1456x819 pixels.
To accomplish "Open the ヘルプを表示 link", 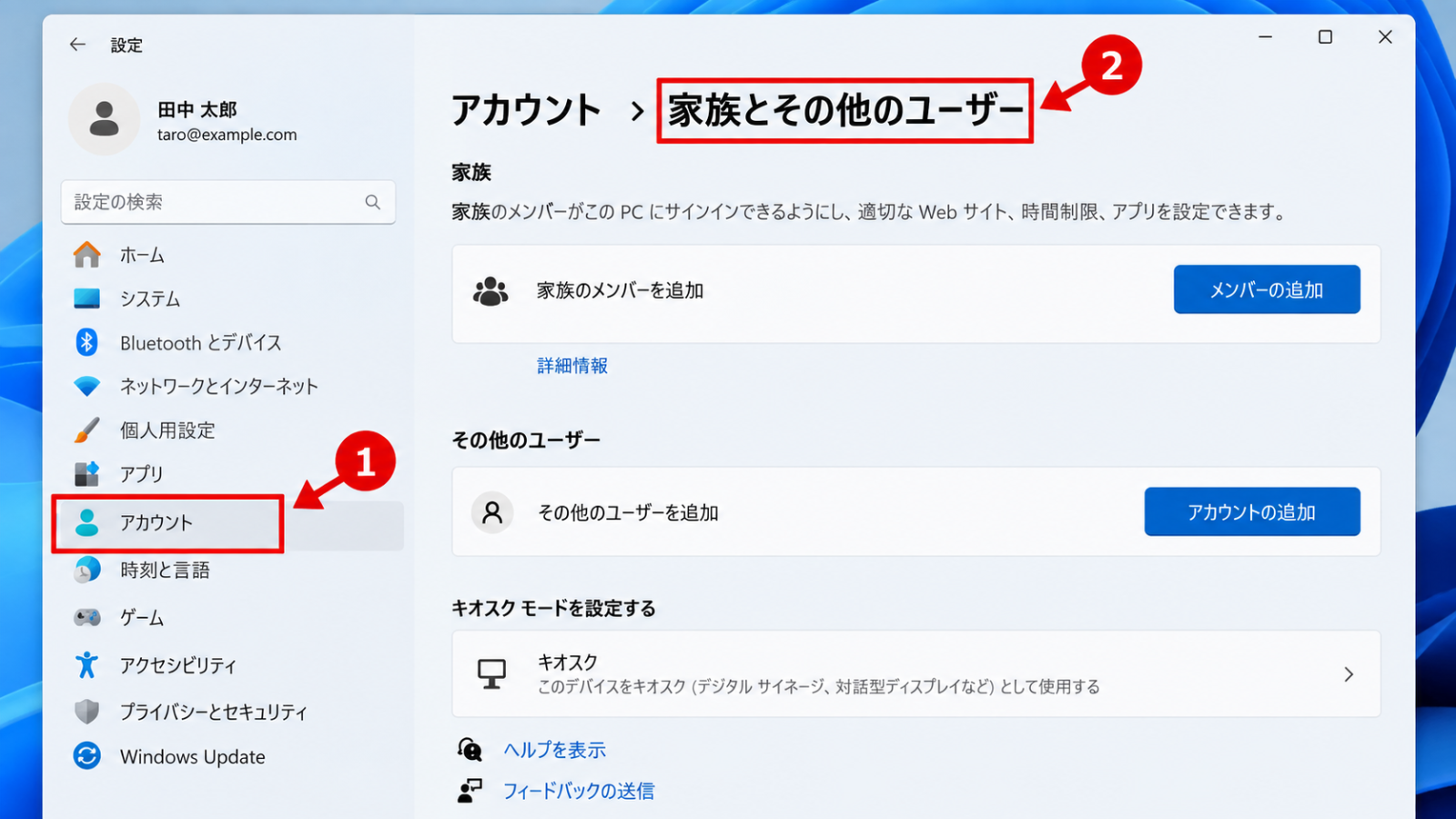I will [555, 750].
